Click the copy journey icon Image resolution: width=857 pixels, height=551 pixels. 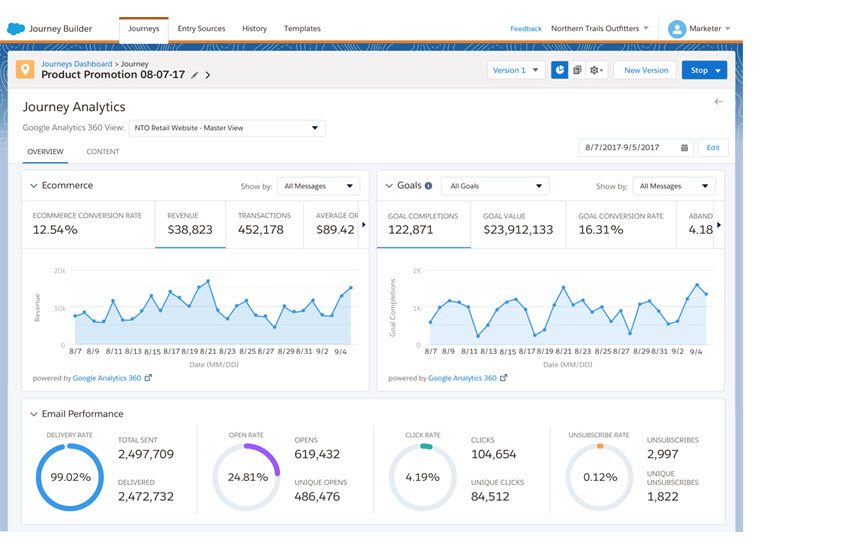577,70
